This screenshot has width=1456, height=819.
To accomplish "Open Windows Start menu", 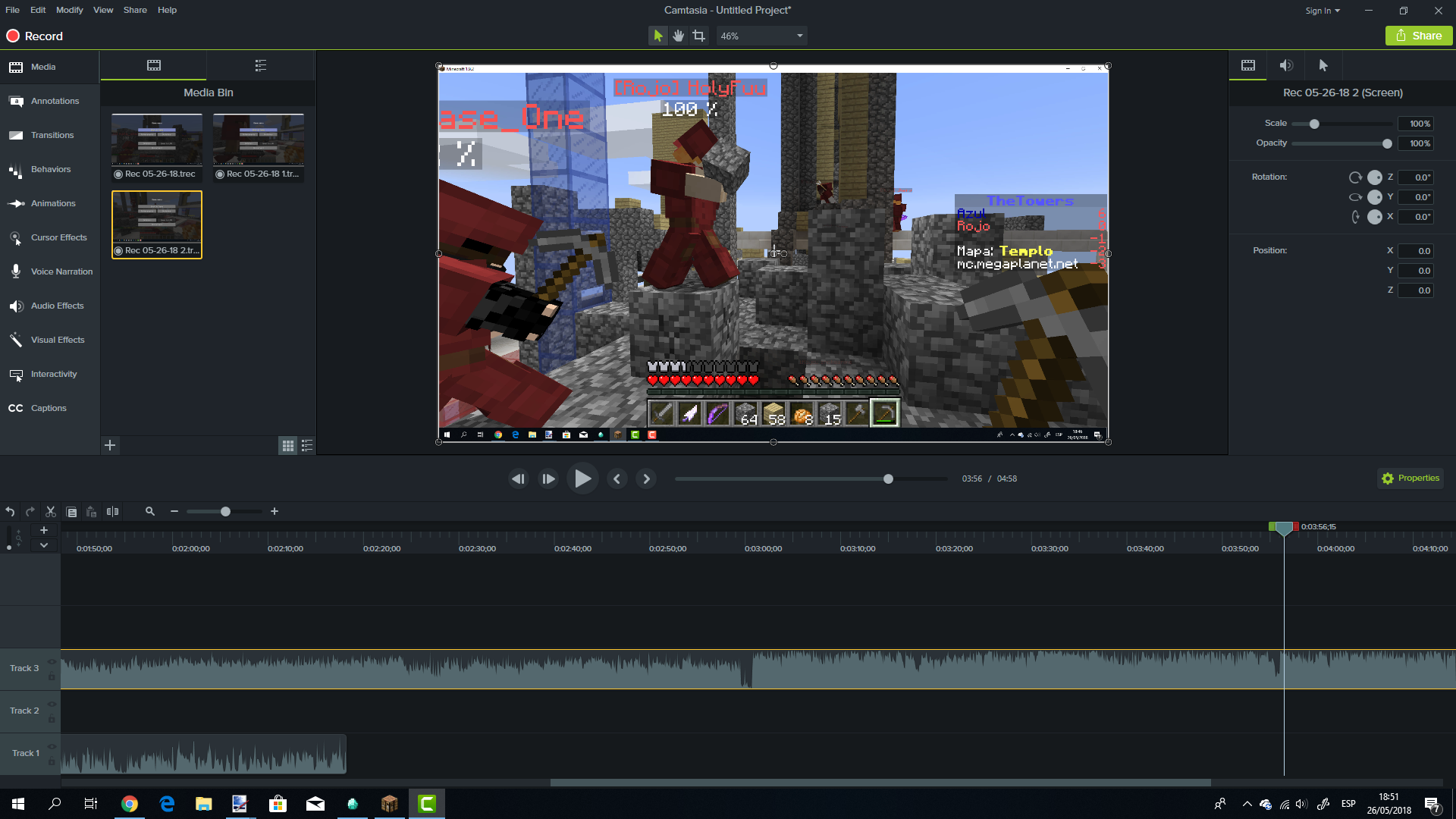I will 18,804.
